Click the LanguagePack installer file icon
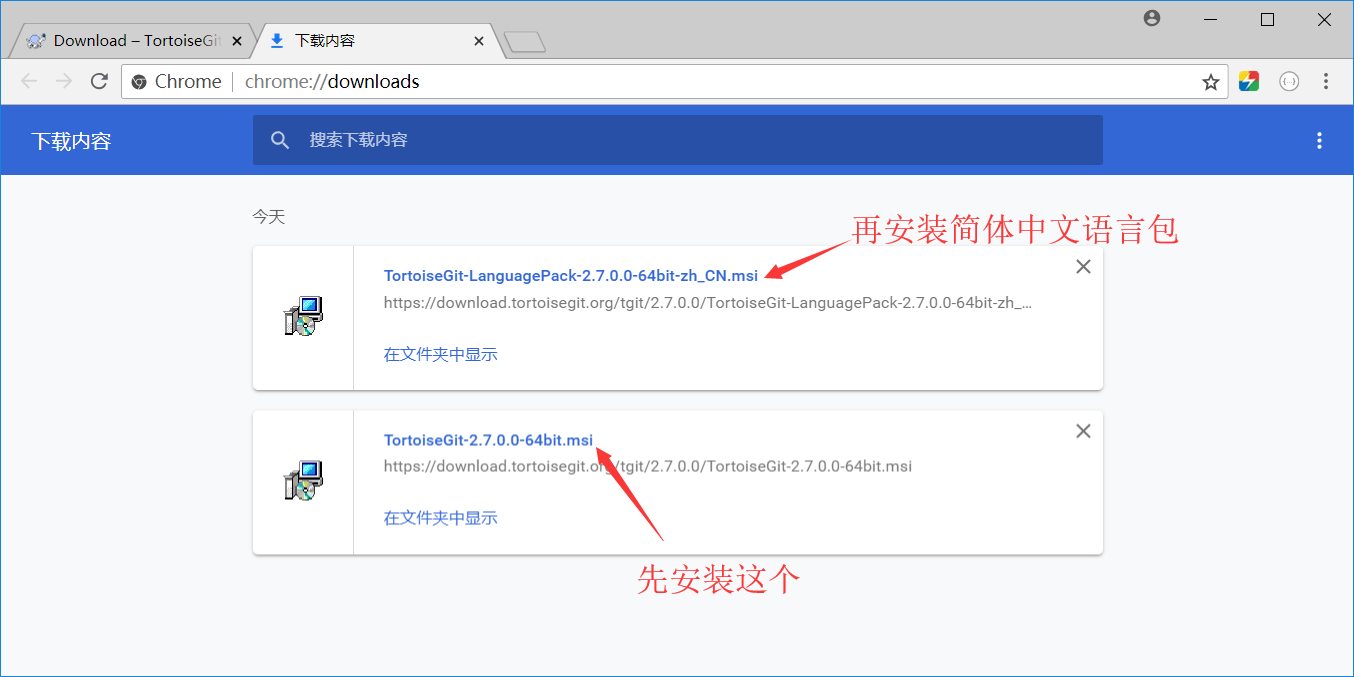This screenshot has height=677, width=1354. coord(303,317)
